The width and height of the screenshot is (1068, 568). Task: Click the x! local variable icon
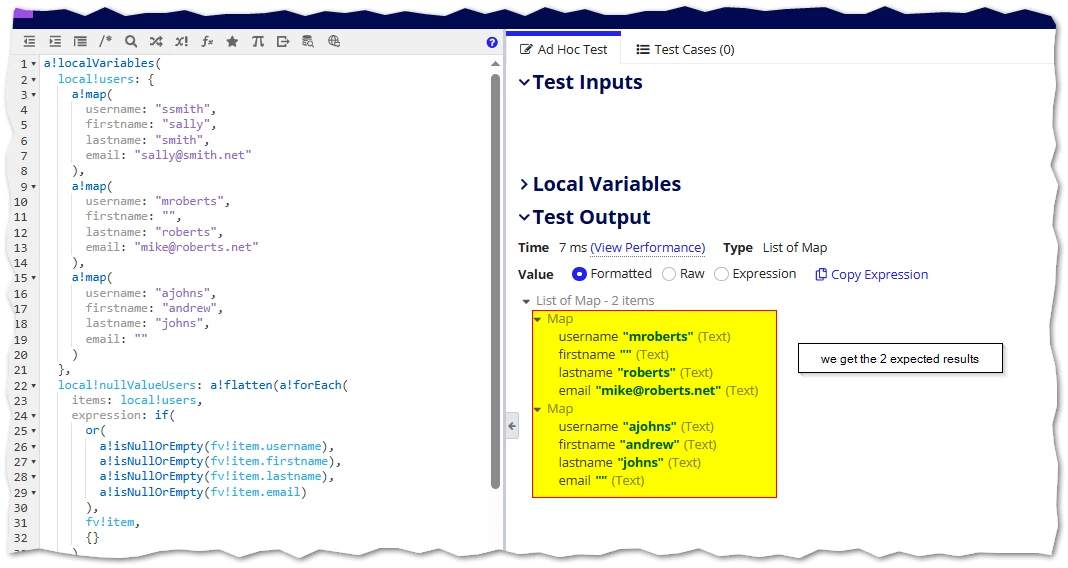click(x=181, y=42)
